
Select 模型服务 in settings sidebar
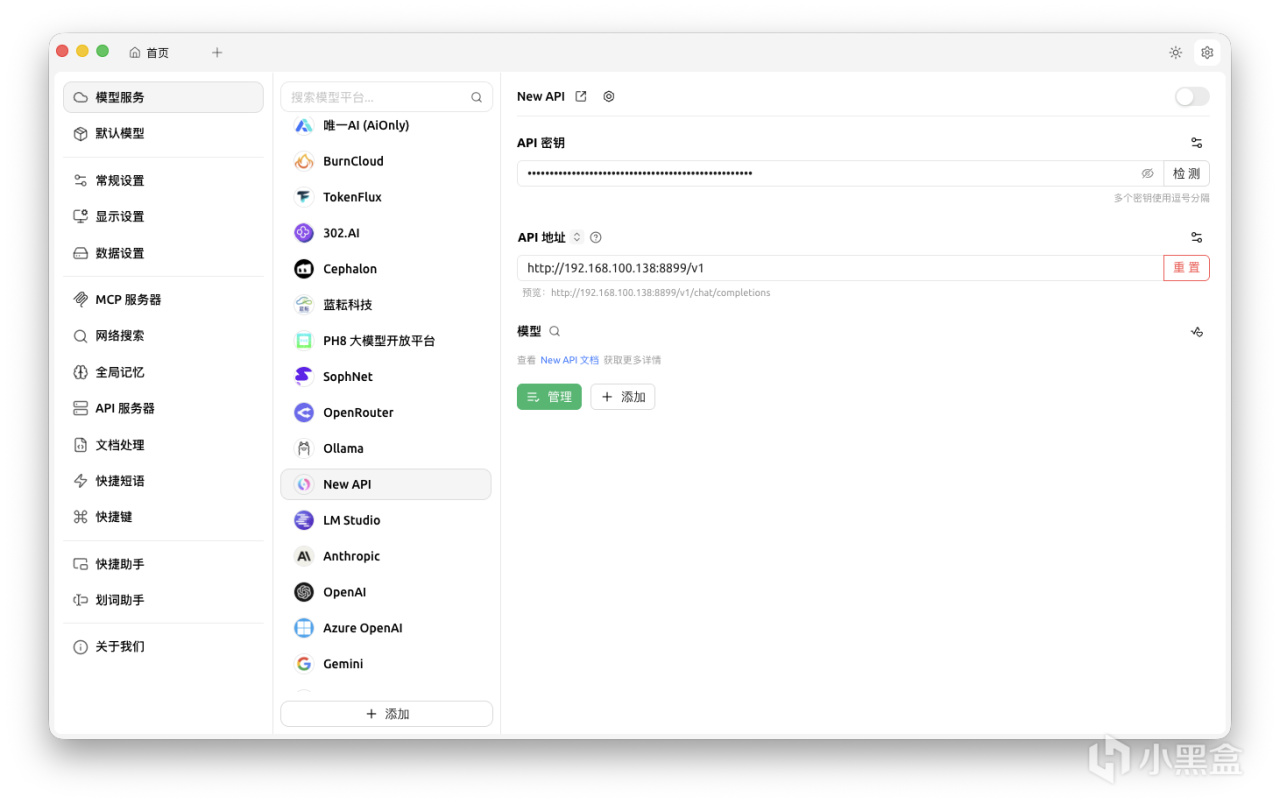(163, 97)
